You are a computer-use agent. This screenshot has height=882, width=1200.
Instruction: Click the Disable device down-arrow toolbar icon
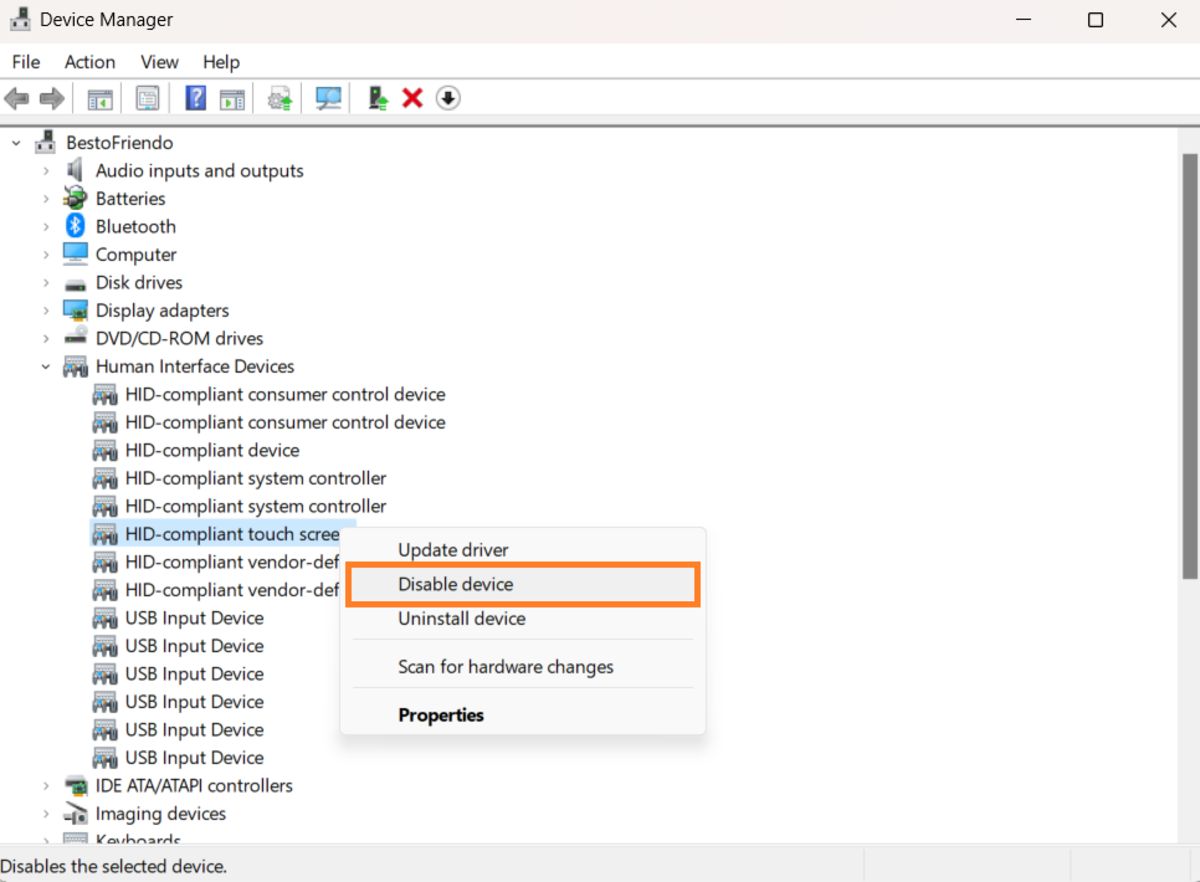point(447,97)
